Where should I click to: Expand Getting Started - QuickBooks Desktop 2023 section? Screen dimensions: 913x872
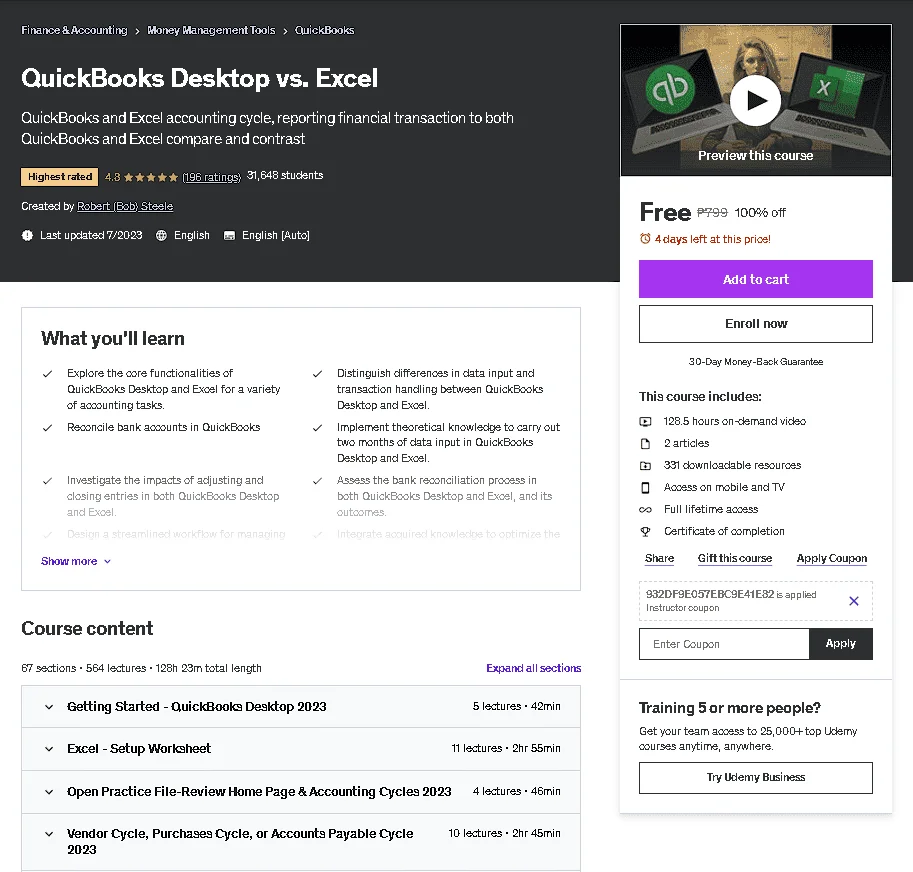(x=301, y=707)
